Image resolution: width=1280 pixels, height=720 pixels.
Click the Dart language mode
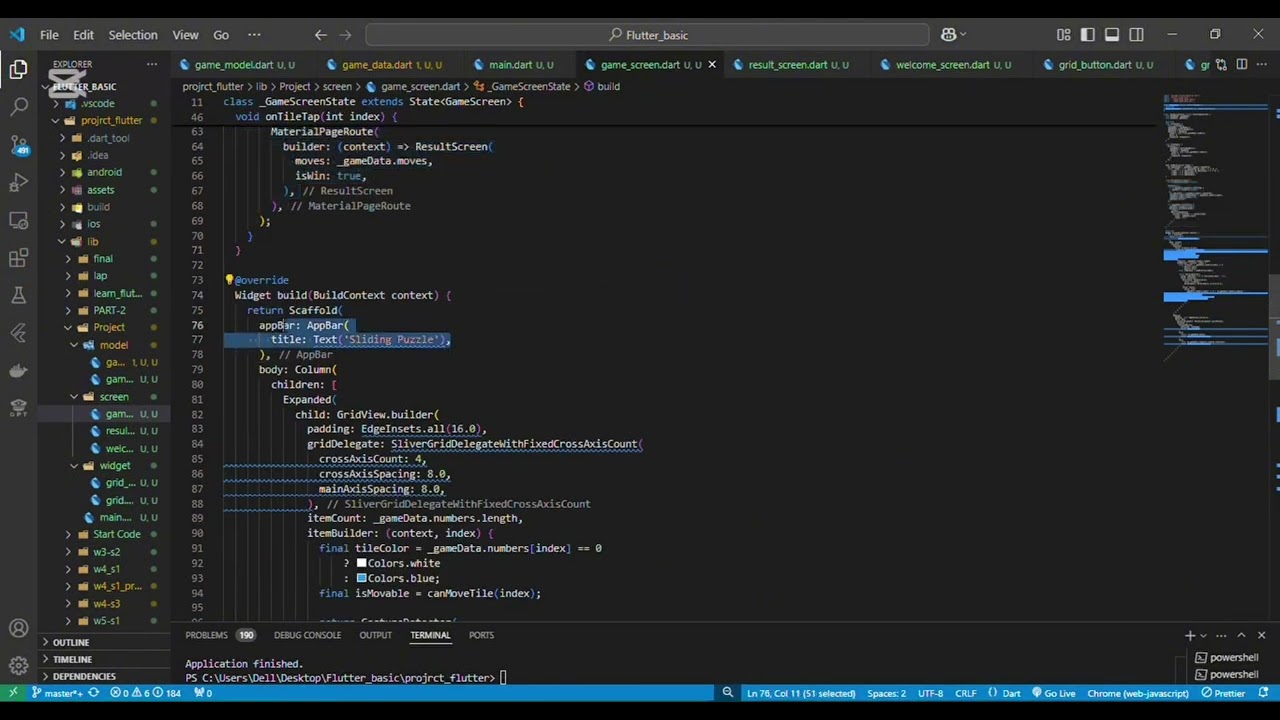point(1011,693)
